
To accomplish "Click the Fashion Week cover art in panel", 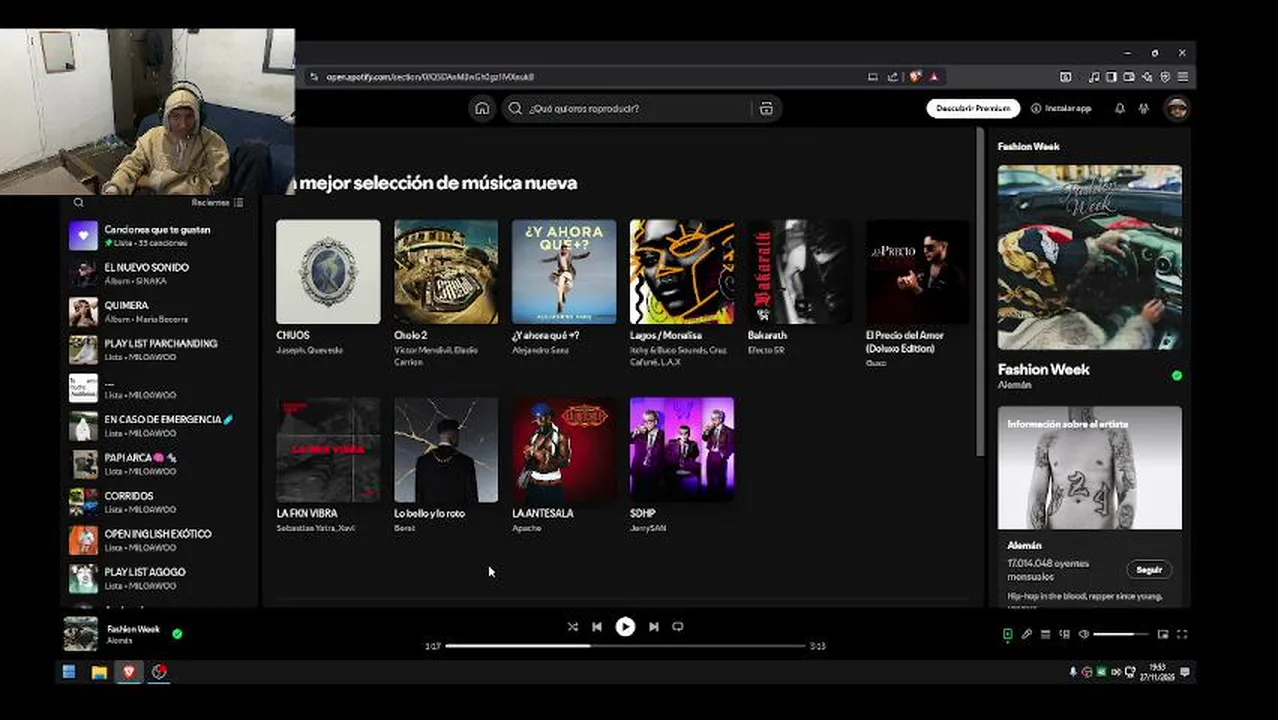I will click(1090, 257).
